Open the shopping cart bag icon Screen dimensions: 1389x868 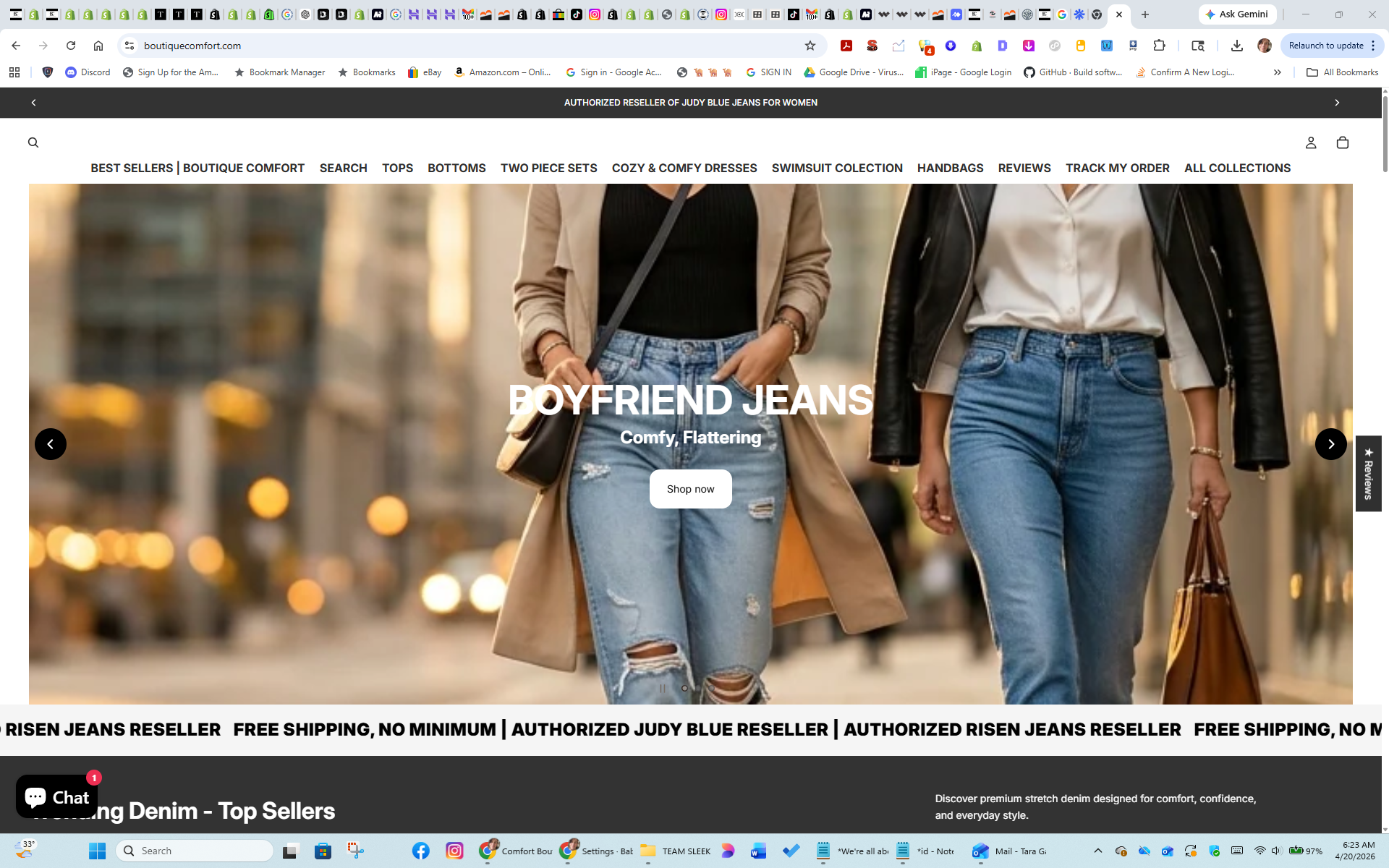[x=1343, y=142]
